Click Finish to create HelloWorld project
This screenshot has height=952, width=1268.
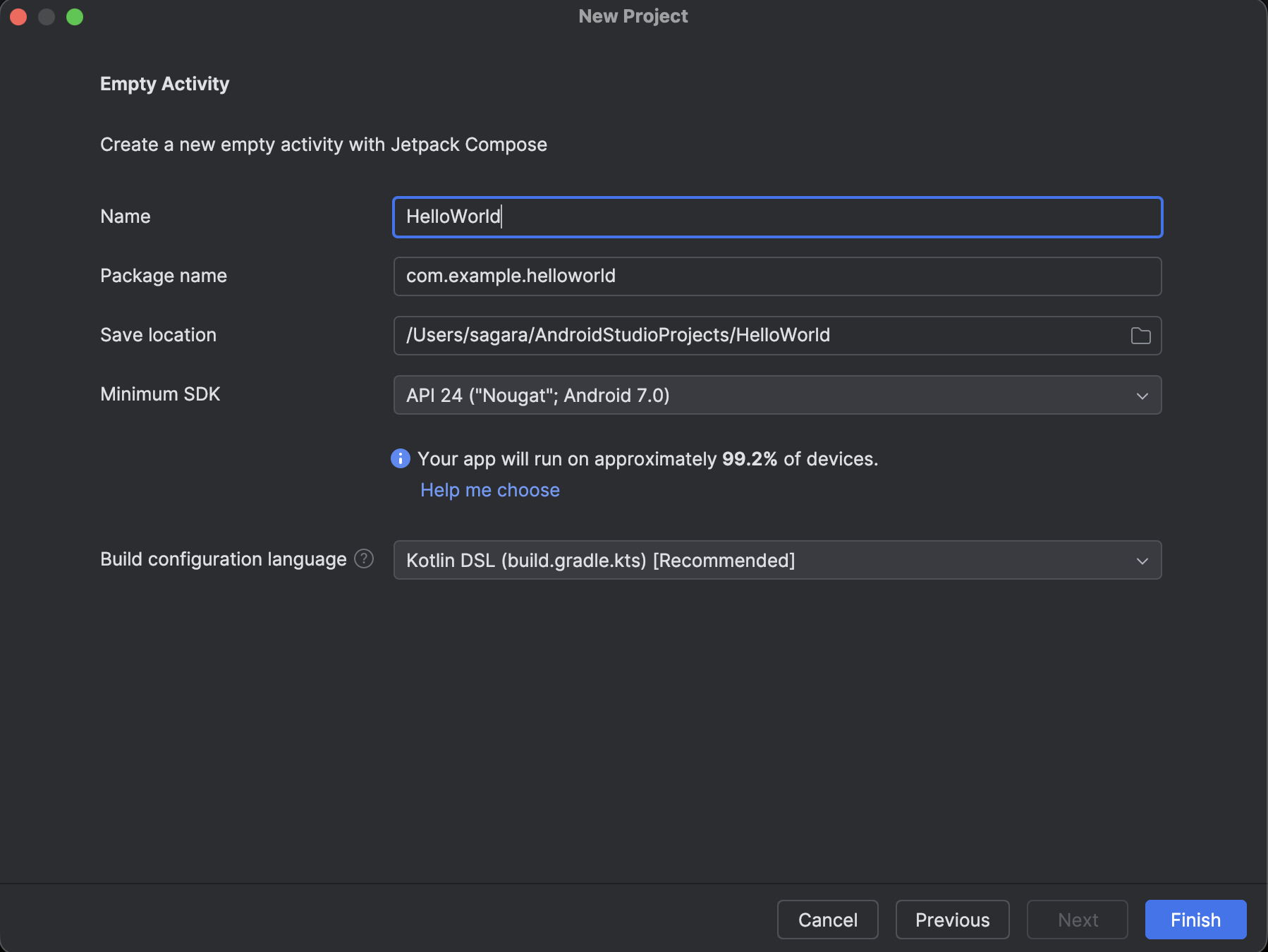click(1195, 920)
